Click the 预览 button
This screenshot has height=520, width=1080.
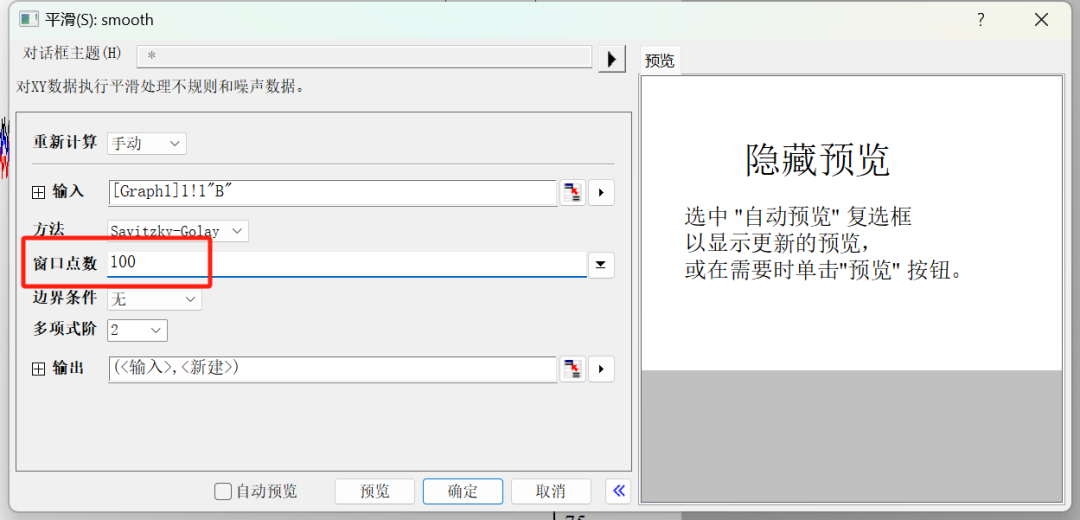[x=375, y=491]
